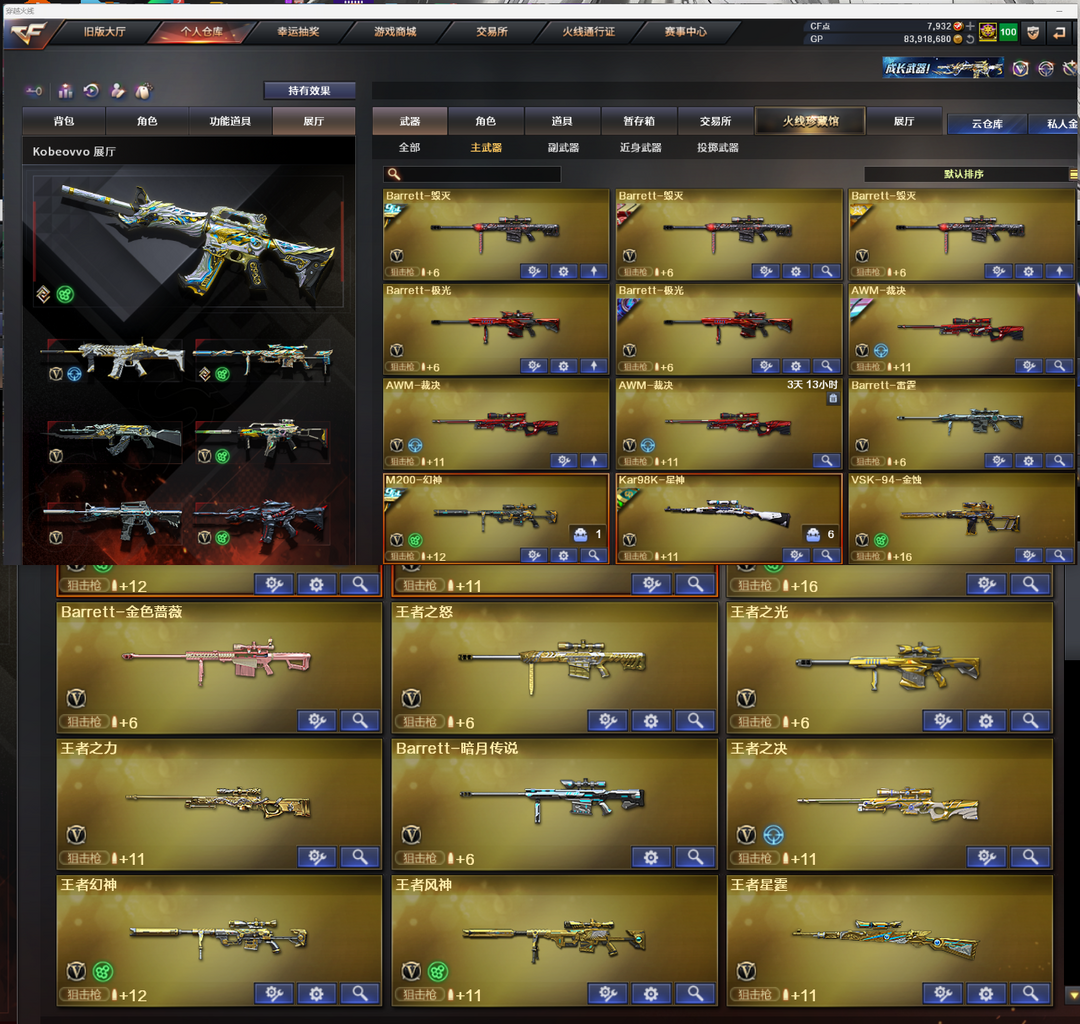
Task: Click the gear button on the Barrett-雷霆 card
Action: pyautogui.click(x=1028, y=461)
